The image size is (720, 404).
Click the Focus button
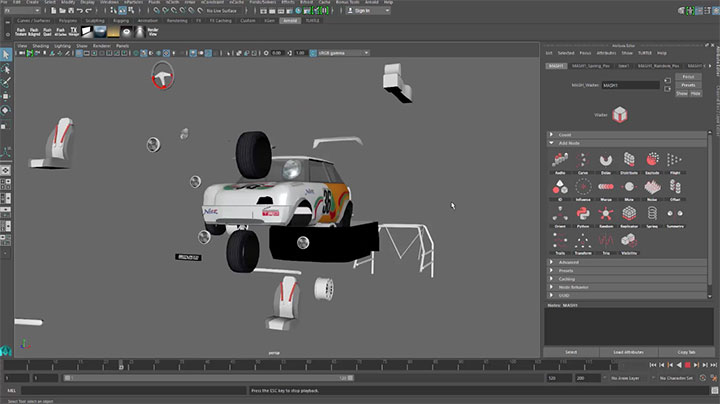click(x=688, y=77)
